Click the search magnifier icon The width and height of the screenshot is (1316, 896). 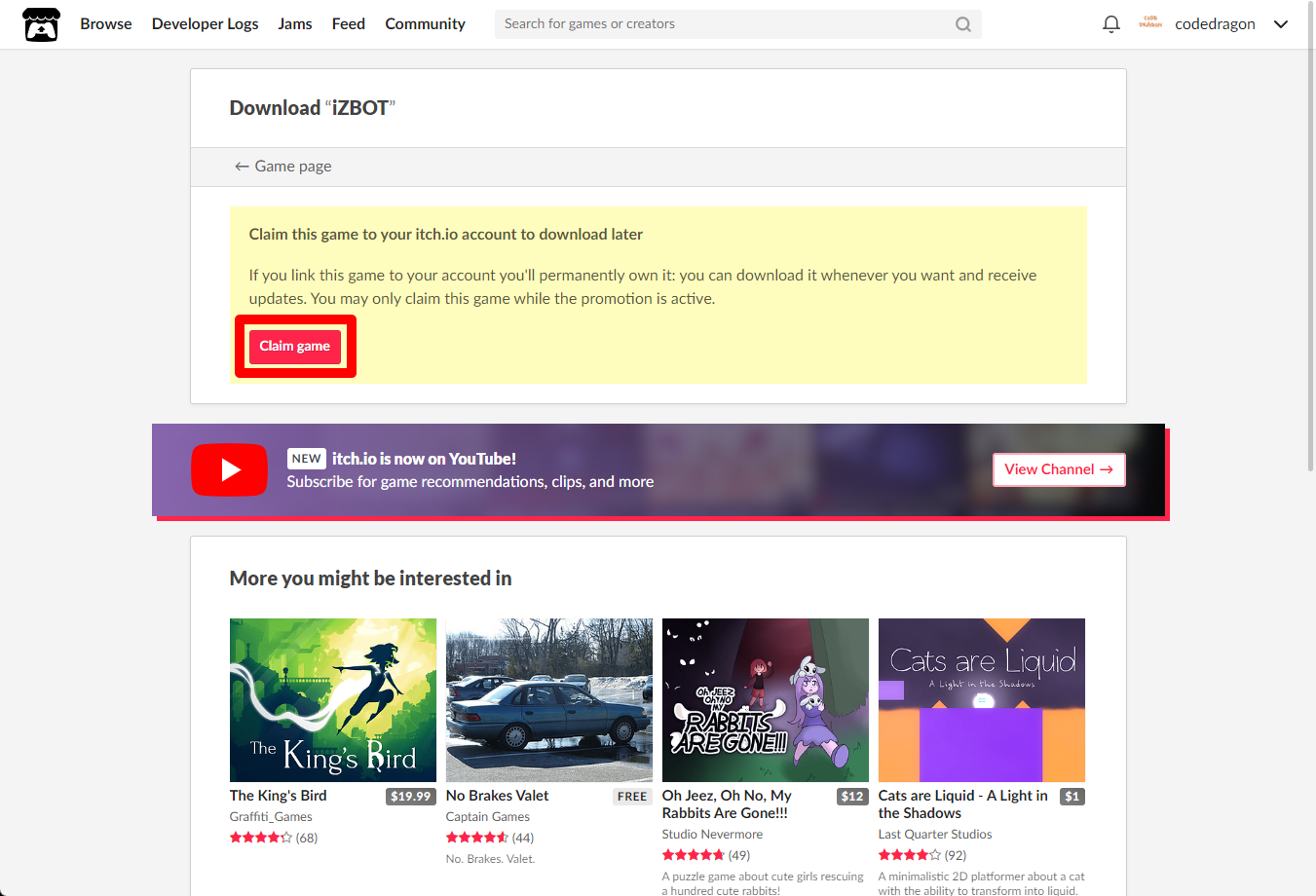coord(962,24)
